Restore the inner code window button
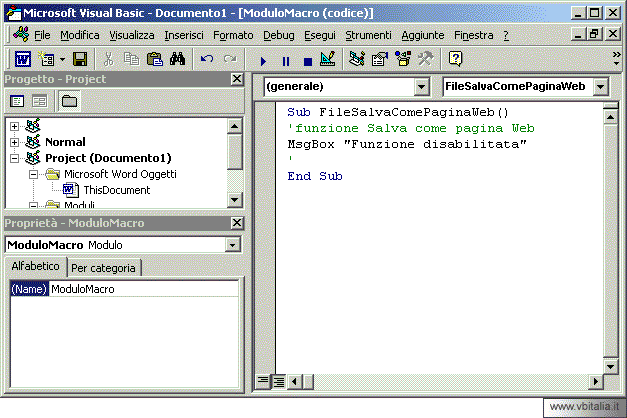The height and width of the screenshot is (418, 627). pyautogui.click(x=594, y=34)
